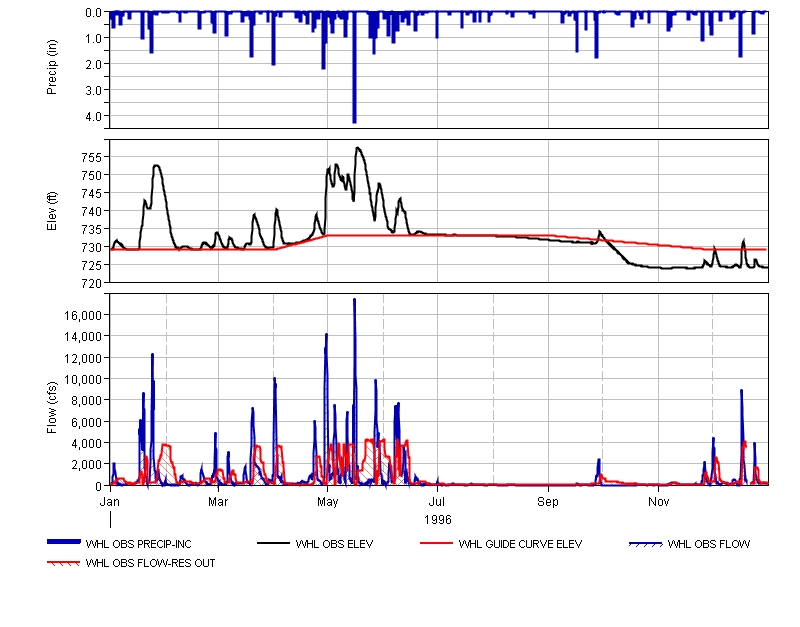Click the May label on the time axis
Viewport: 800px width, 627px height.
click(329, 499)
